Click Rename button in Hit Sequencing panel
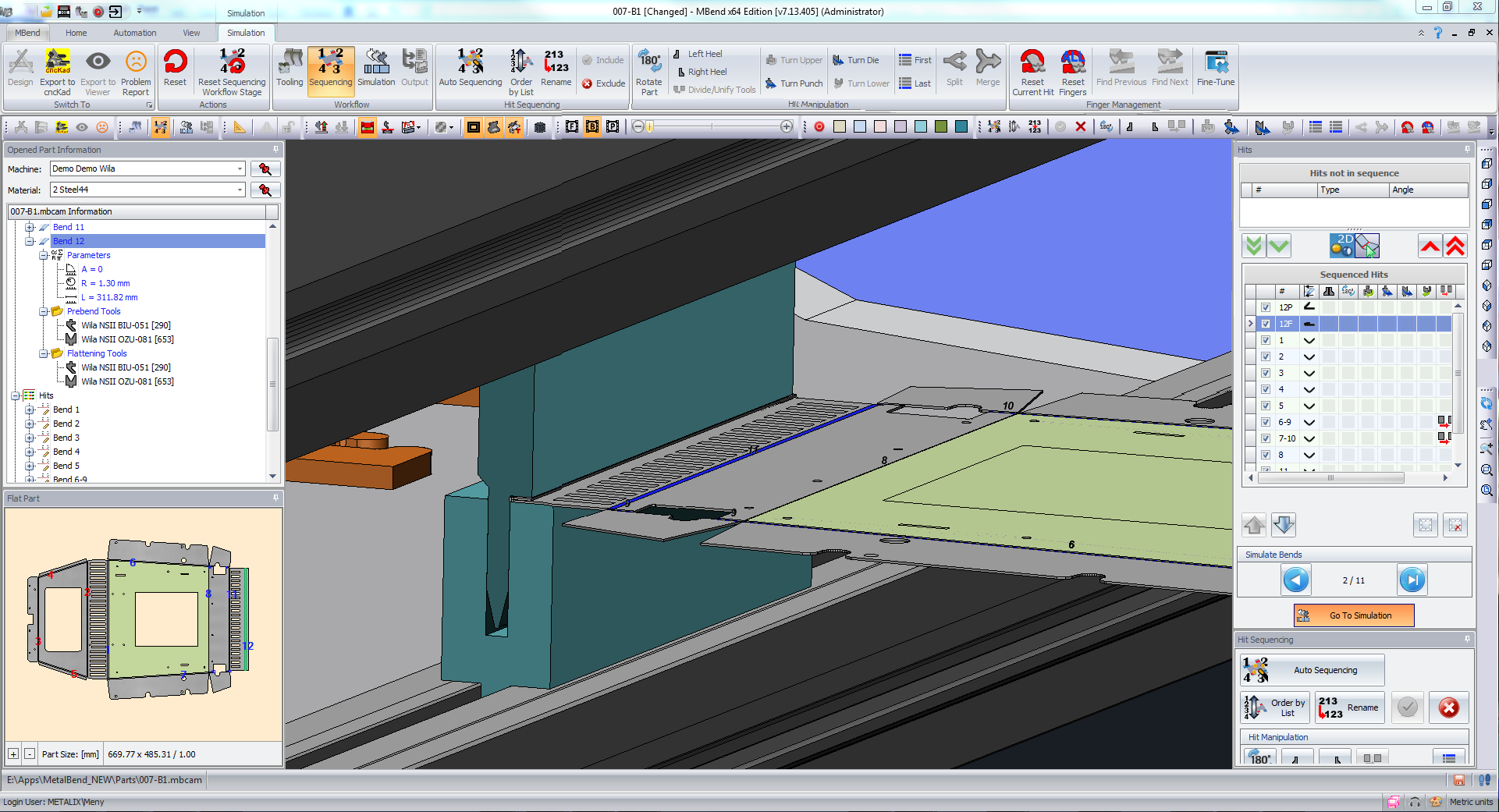This screenshot has width=1499, height=812. [1349, 707]
